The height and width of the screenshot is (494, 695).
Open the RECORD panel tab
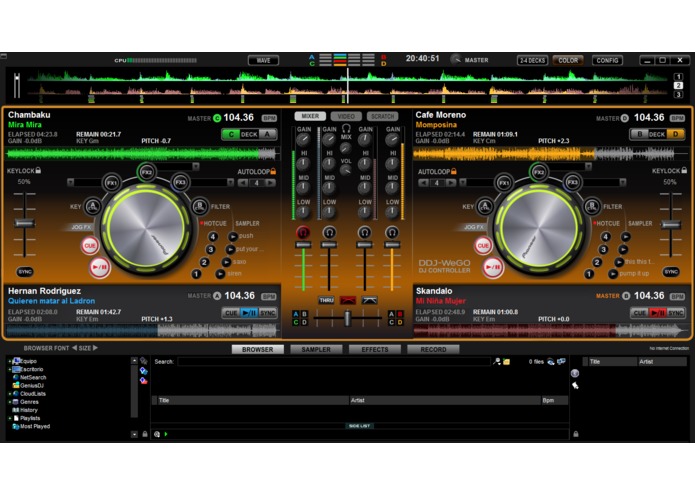coord(433,350)
